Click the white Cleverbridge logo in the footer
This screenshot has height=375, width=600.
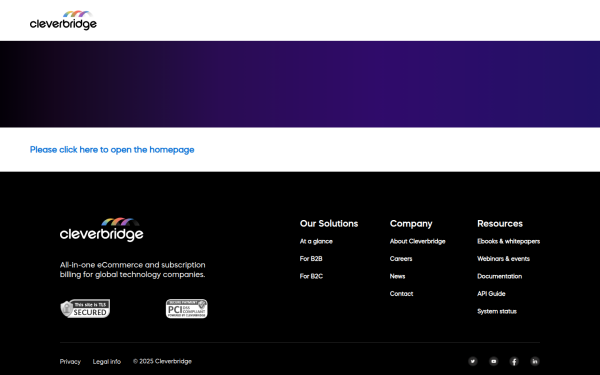[x=101, y=230]
